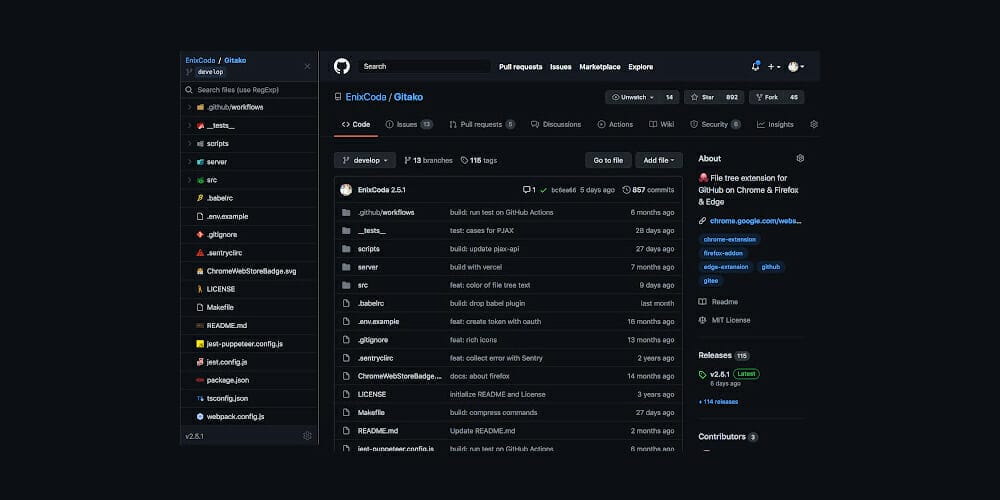Image resolution: width=1000 pixels, height=500 pixels.
Task: Switch to the repository Issues tab
Action: pos(409,124)
